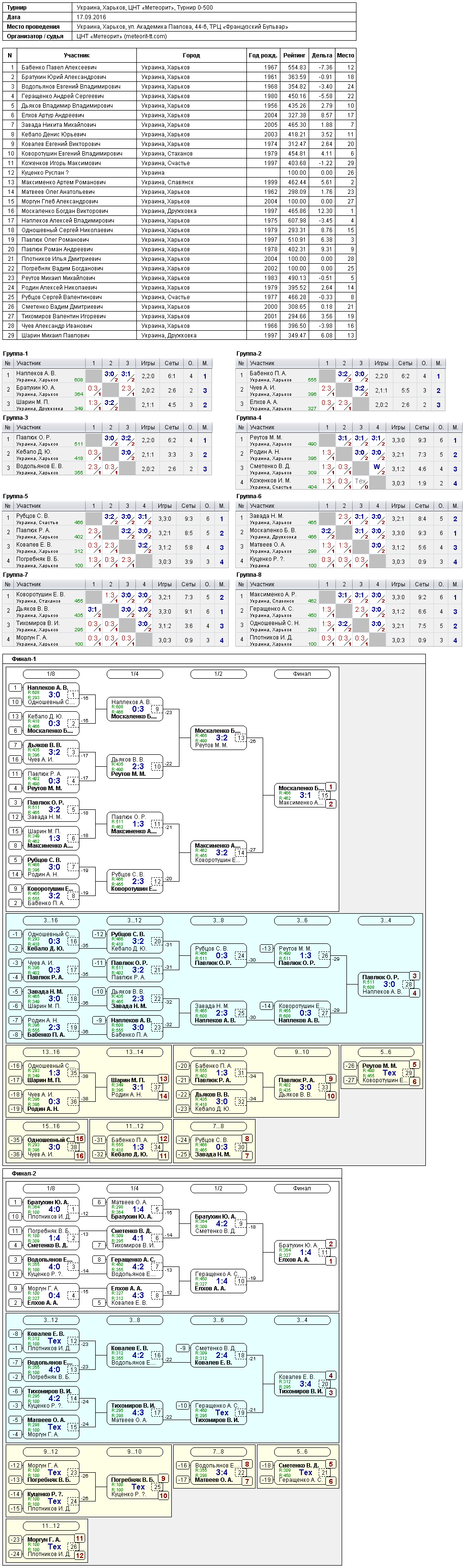Viewport: 467px width, 1568px height.
Task: Select the Финал-2 bracket tab
Action: (24, 1173)
